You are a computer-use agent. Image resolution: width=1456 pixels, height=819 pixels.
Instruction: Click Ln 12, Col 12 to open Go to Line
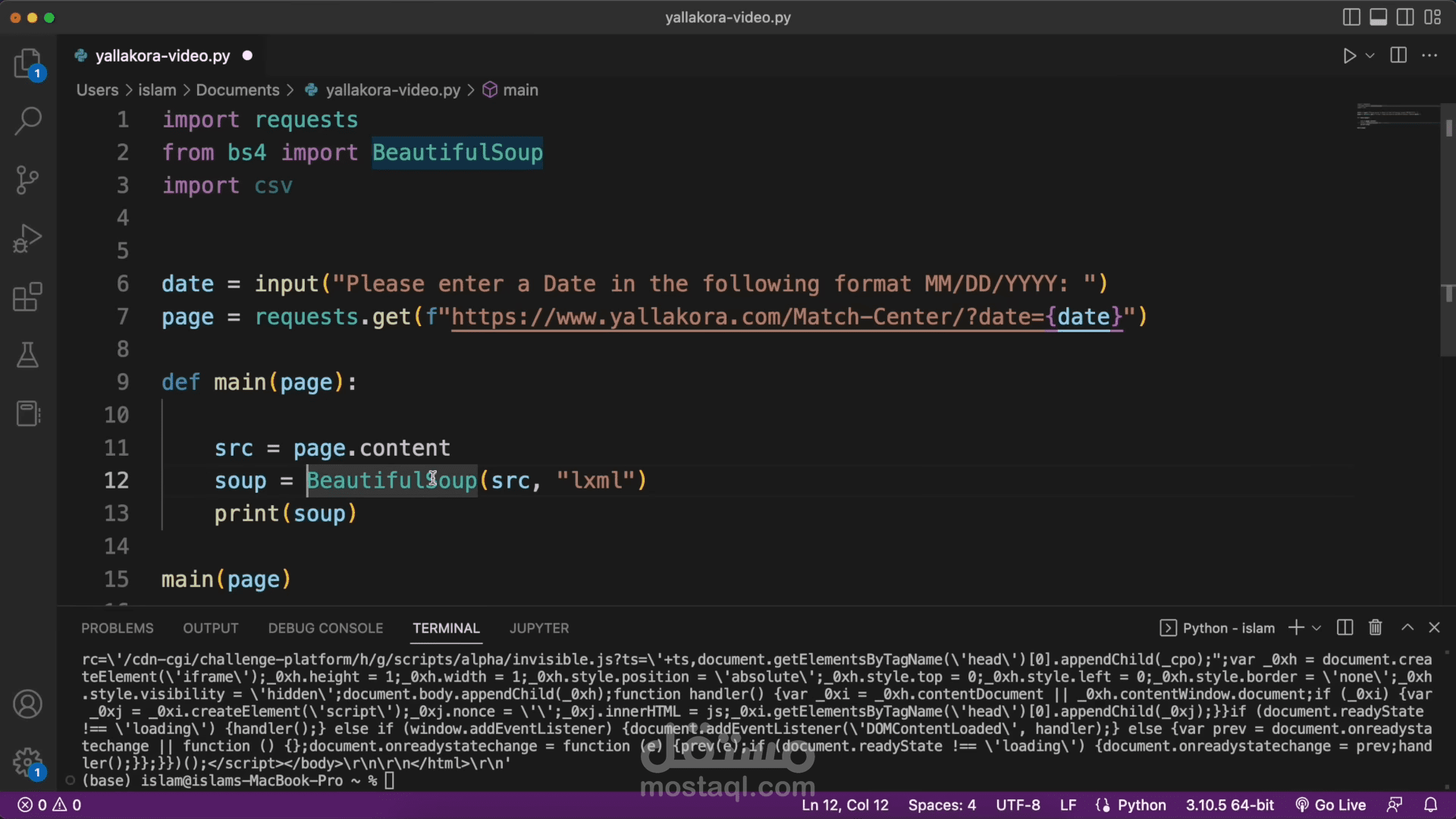[x=845, y=805]
